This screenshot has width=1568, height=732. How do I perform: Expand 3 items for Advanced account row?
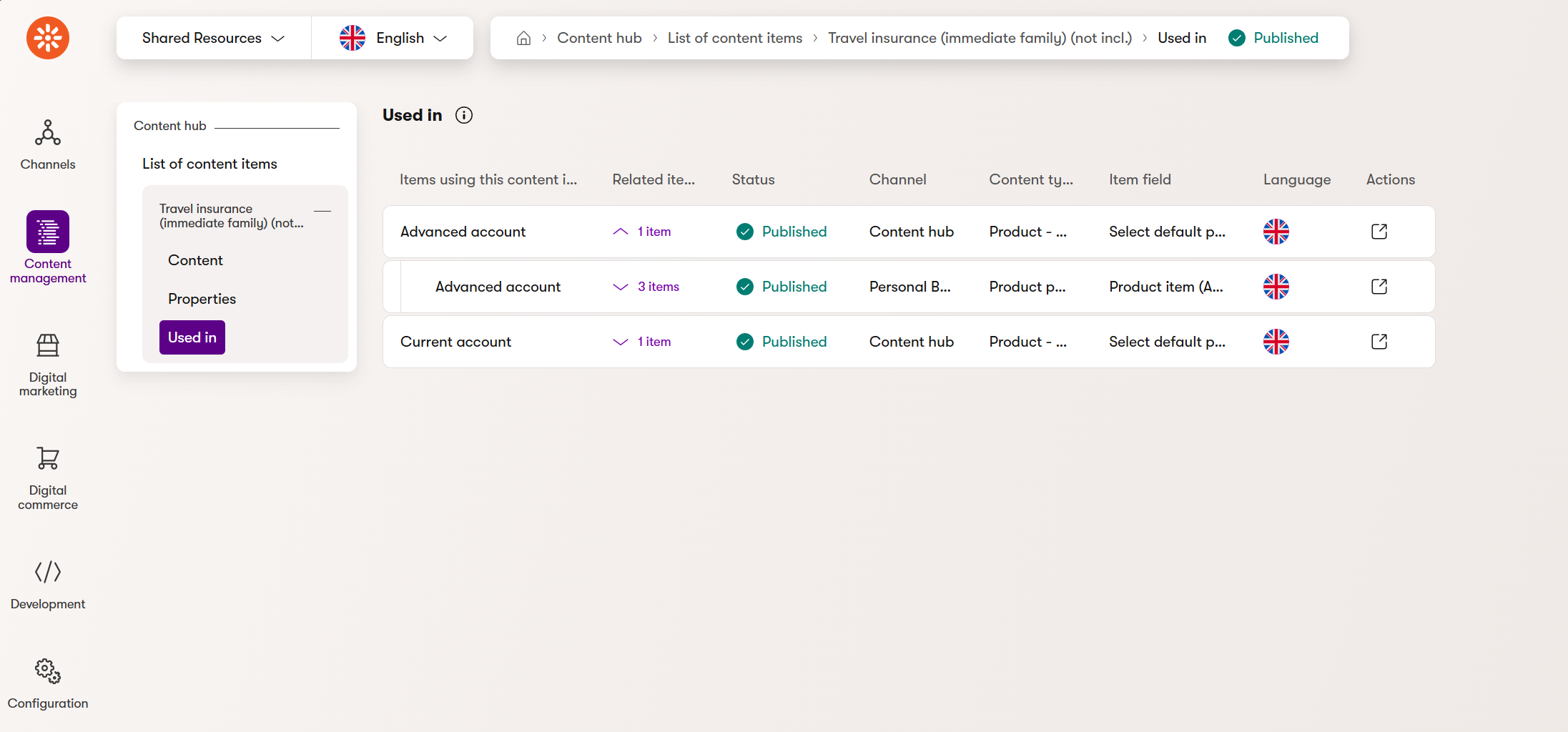pyautogui.click(x=644, y=286)
